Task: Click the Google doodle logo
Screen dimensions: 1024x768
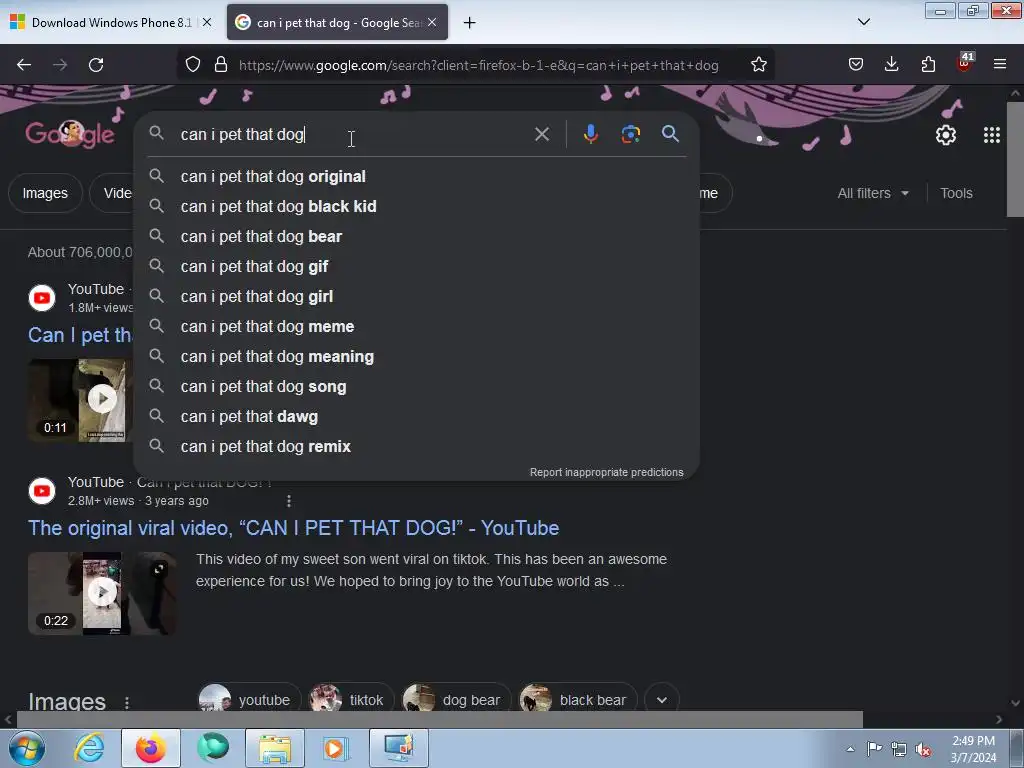Action: point(70,135)
